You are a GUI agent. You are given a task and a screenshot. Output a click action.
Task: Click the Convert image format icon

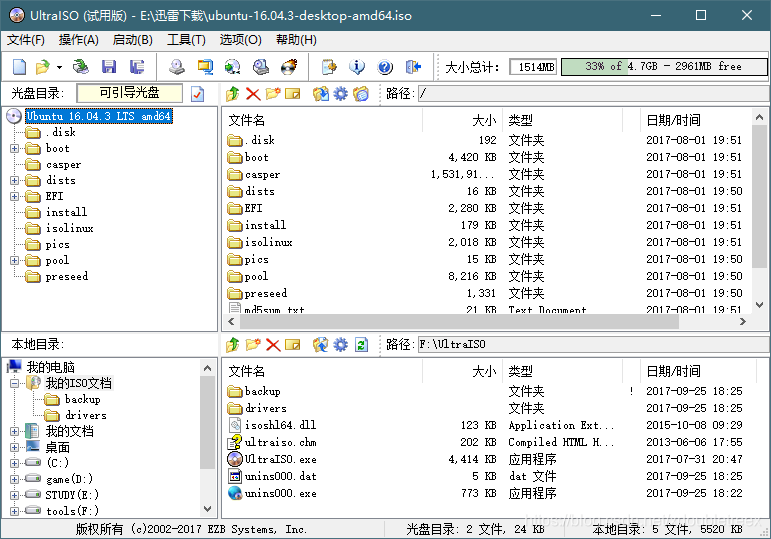233,66
